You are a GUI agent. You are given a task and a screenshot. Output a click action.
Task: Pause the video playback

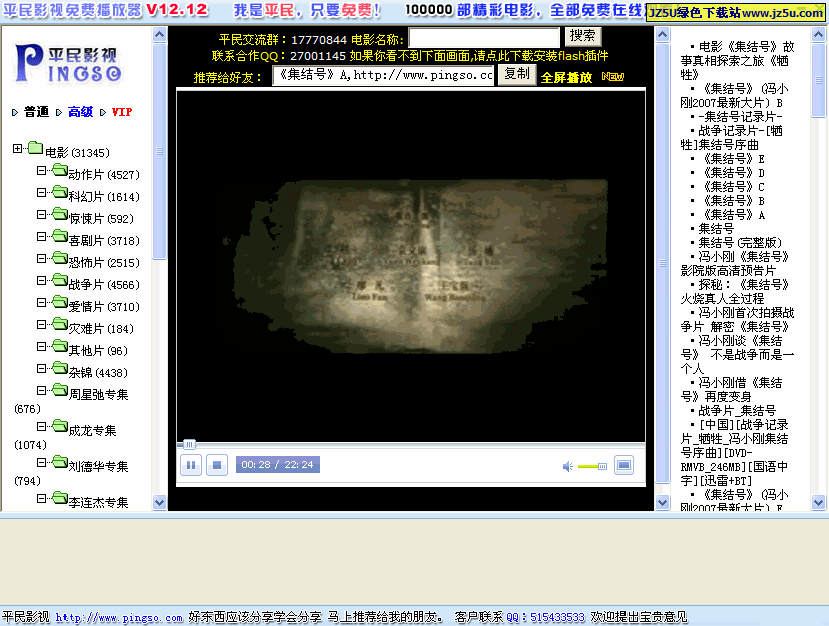pyautogui.click(x=191, y=465)
